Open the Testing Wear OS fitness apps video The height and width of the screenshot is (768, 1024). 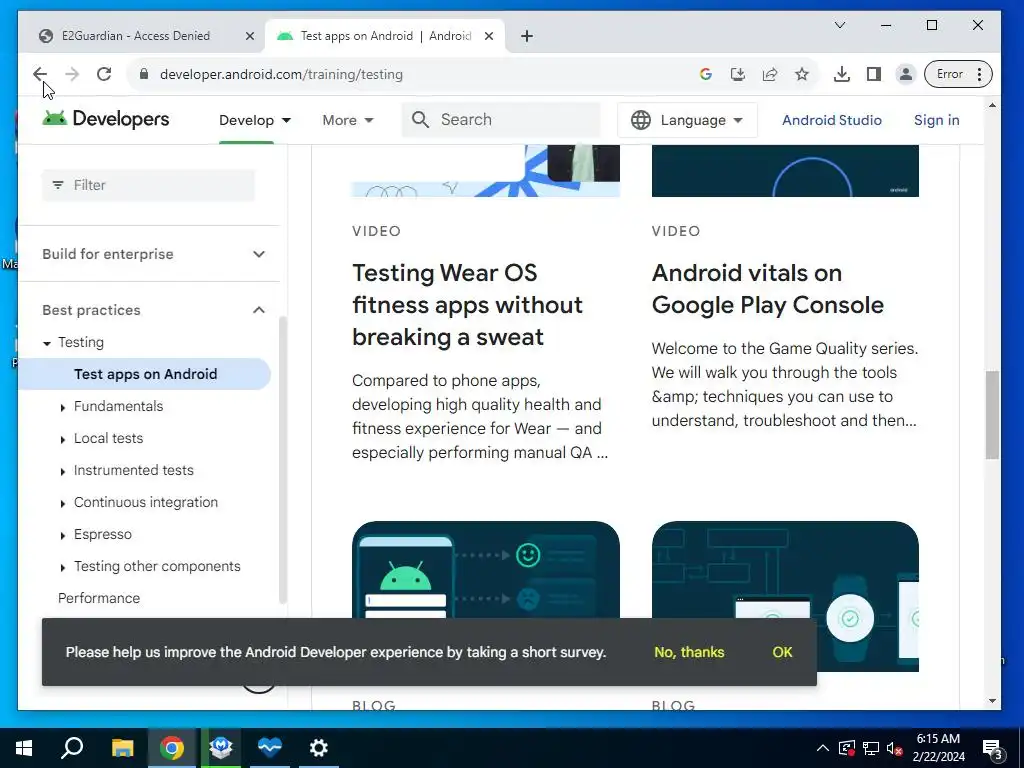(467, 305)
